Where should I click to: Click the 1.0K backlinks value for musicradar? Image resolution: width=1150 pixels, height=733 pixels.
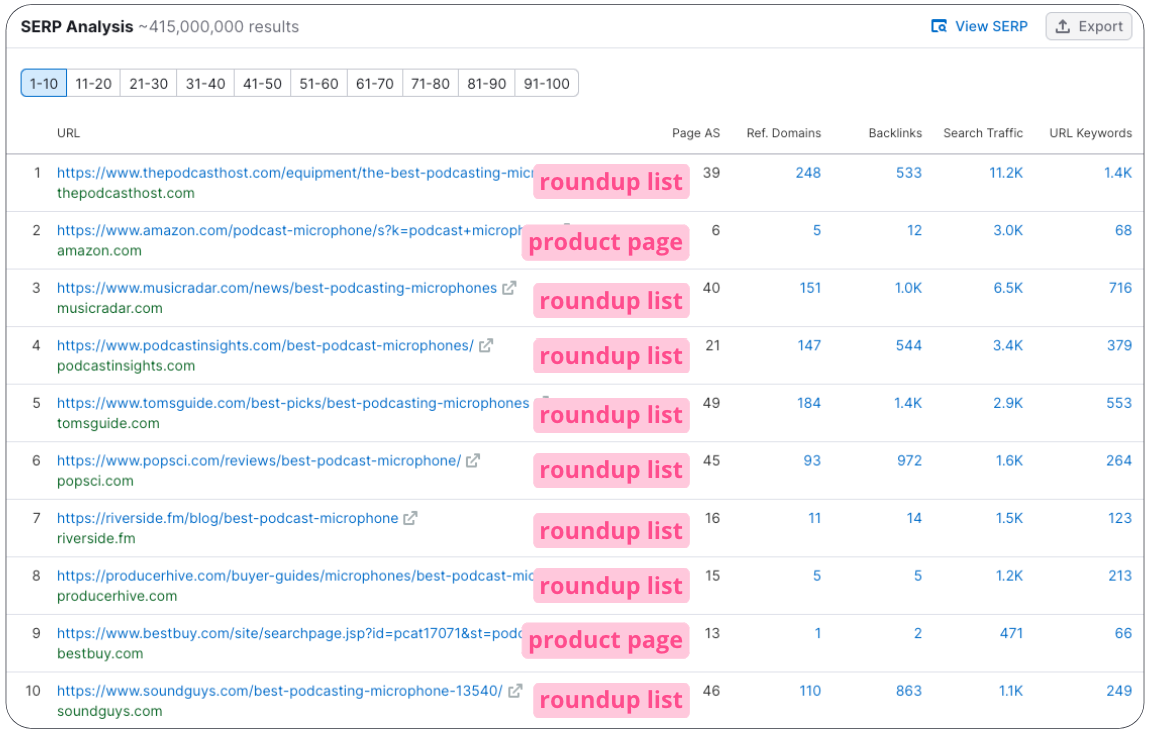pos(908,288)
